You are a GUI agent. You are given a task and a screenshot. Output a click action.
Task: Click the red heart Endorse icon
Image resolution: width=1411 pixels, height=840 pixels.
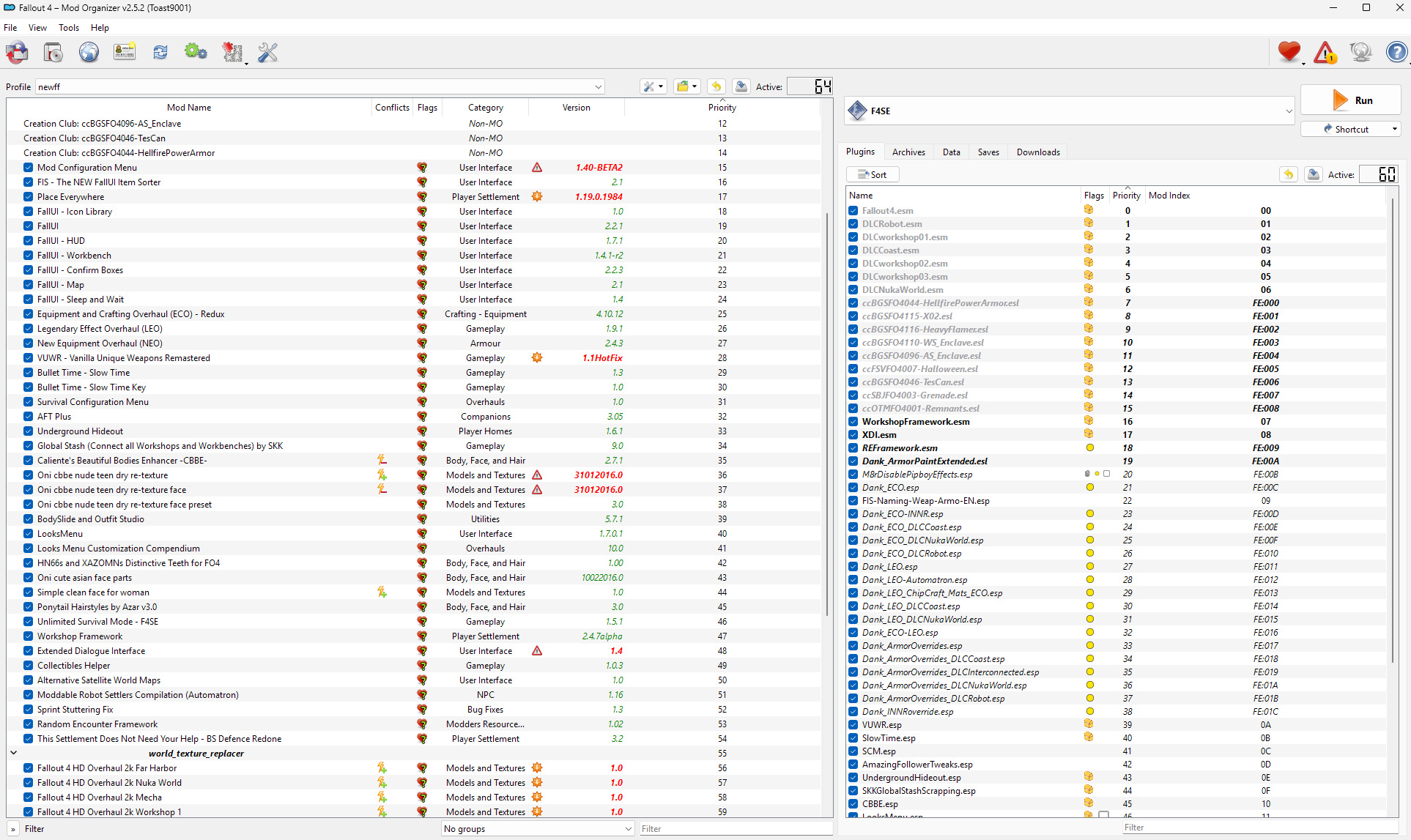pos(1289,53)
